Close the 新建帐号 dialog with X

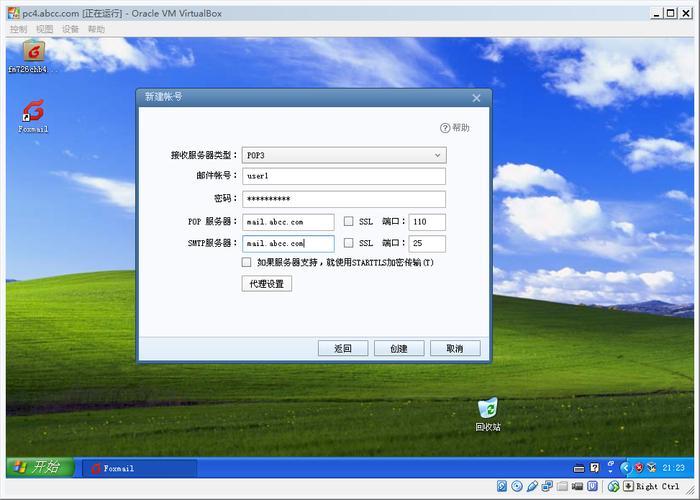[x=476, y=98]
